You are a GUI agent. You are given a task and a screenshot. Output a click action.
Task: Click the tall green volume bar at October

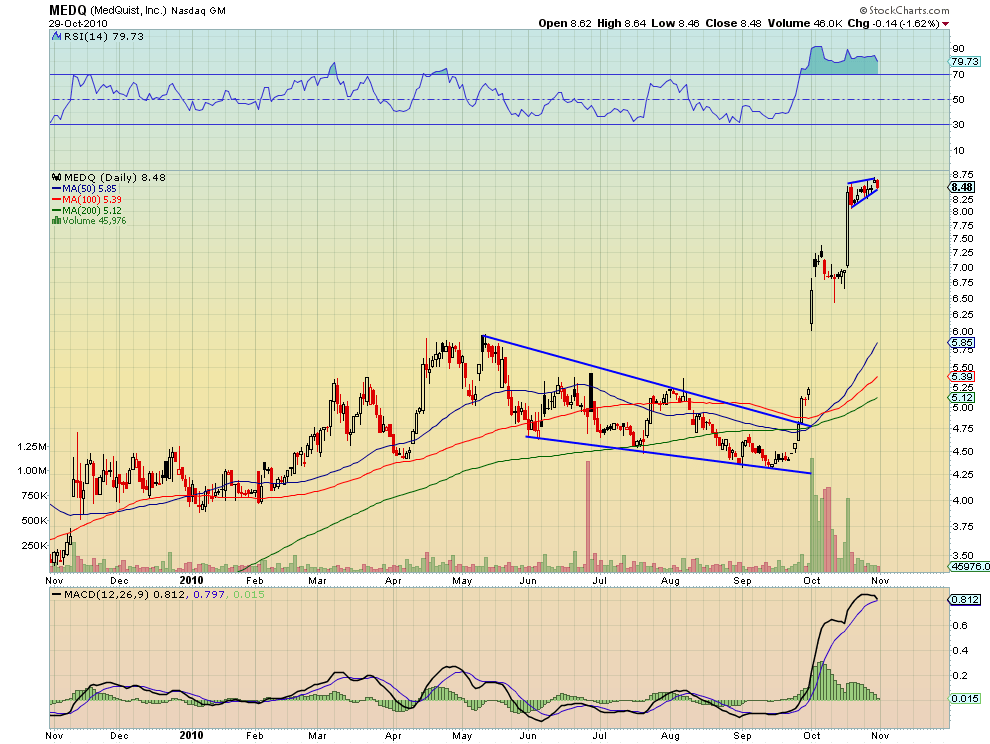click(811, 515)
